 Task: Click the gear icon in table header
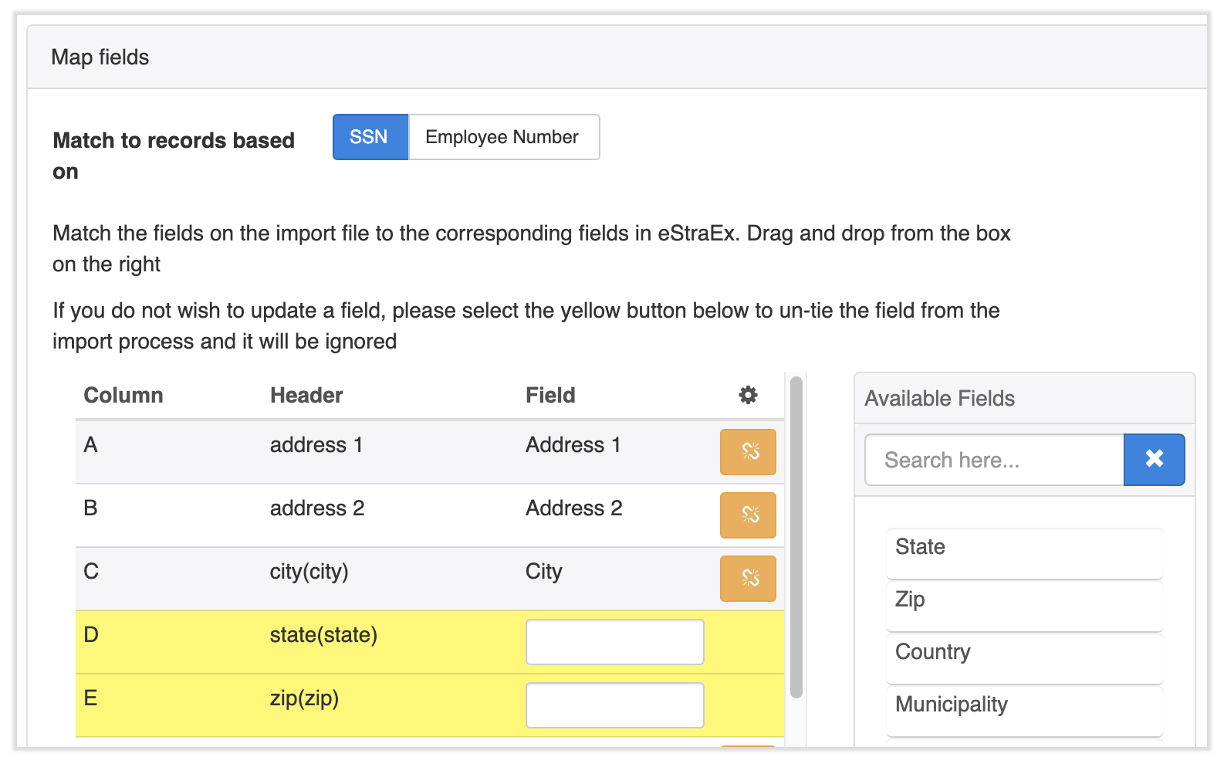pos(747,395)
